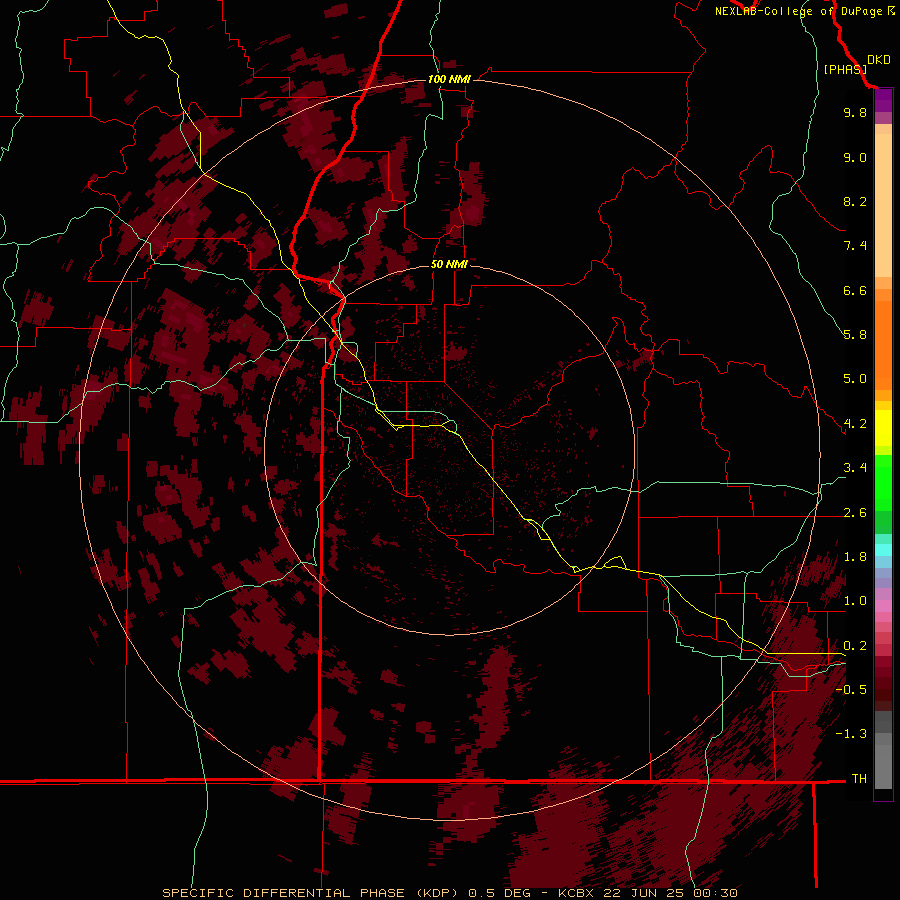Image resolution: width=900 pixels, height=900 pixels.
Task: Click the 5.8 value on the scale
Action: pyautogui.click(x=855, y=335)
